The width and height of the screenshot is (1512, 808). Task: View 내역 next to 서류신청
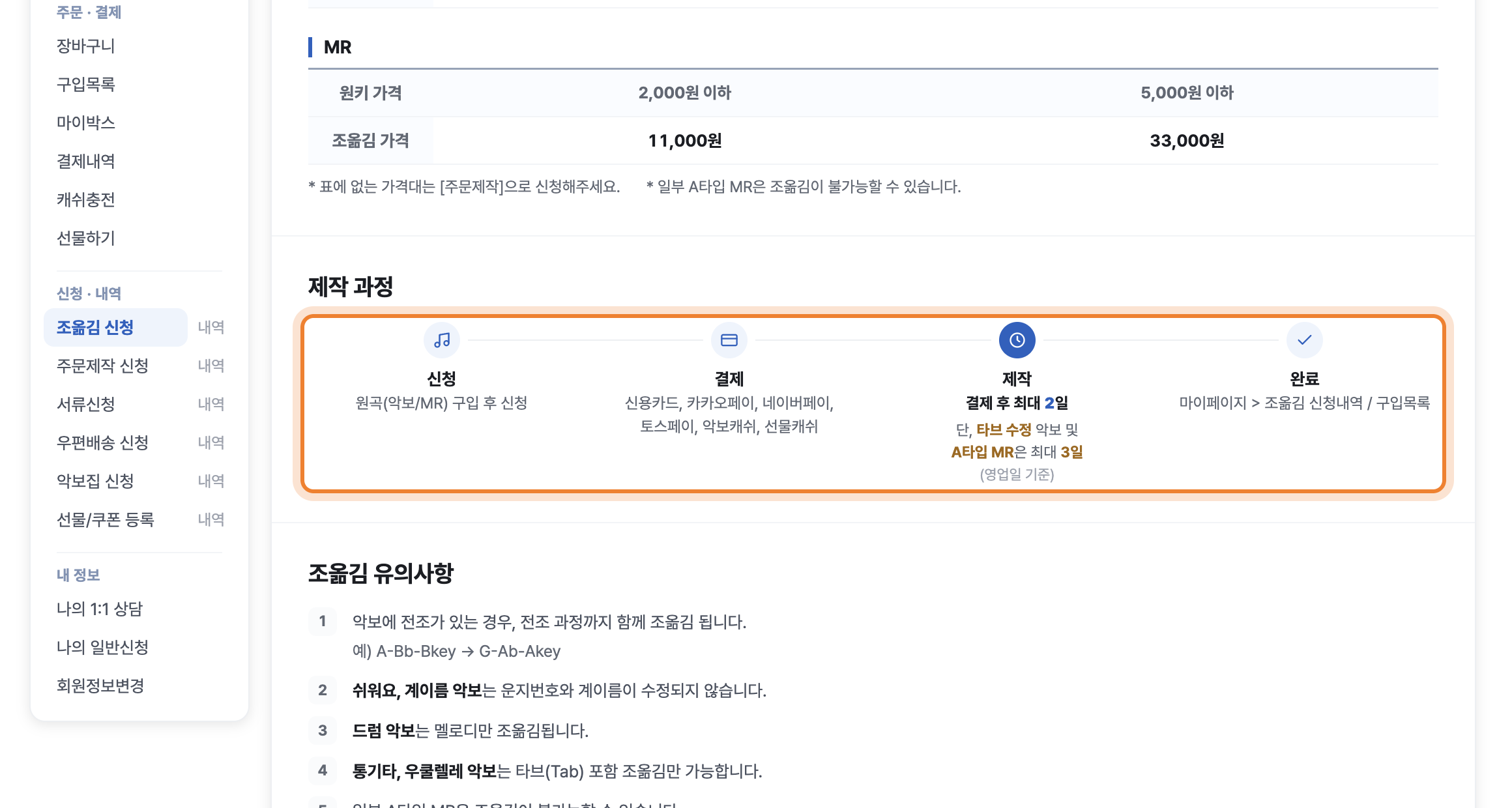(x=211, y=404)
